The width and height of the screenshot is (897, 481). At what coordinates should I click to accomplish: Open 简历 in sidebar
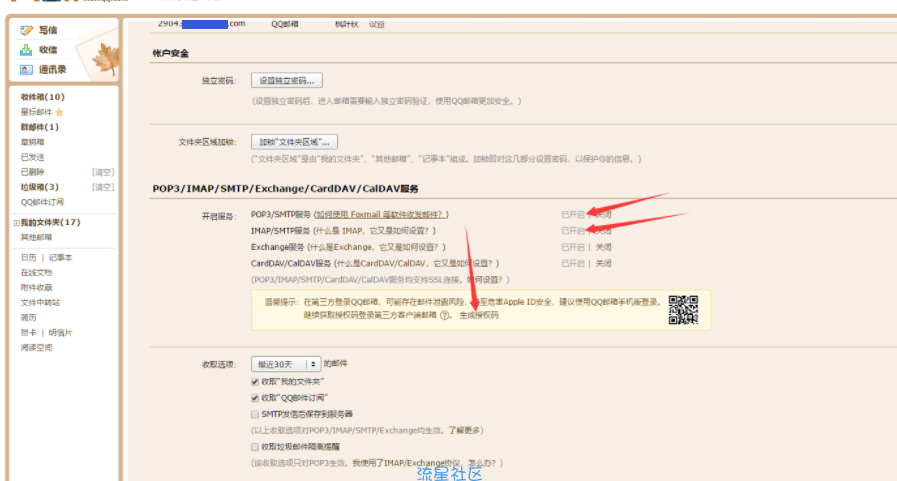(28, 317)
